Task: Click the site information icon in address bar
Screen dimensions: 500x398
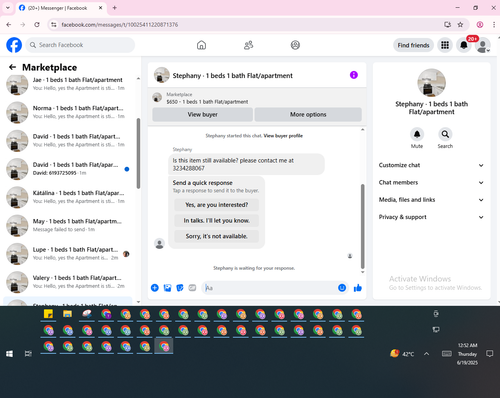Action: tap(54, 25)
